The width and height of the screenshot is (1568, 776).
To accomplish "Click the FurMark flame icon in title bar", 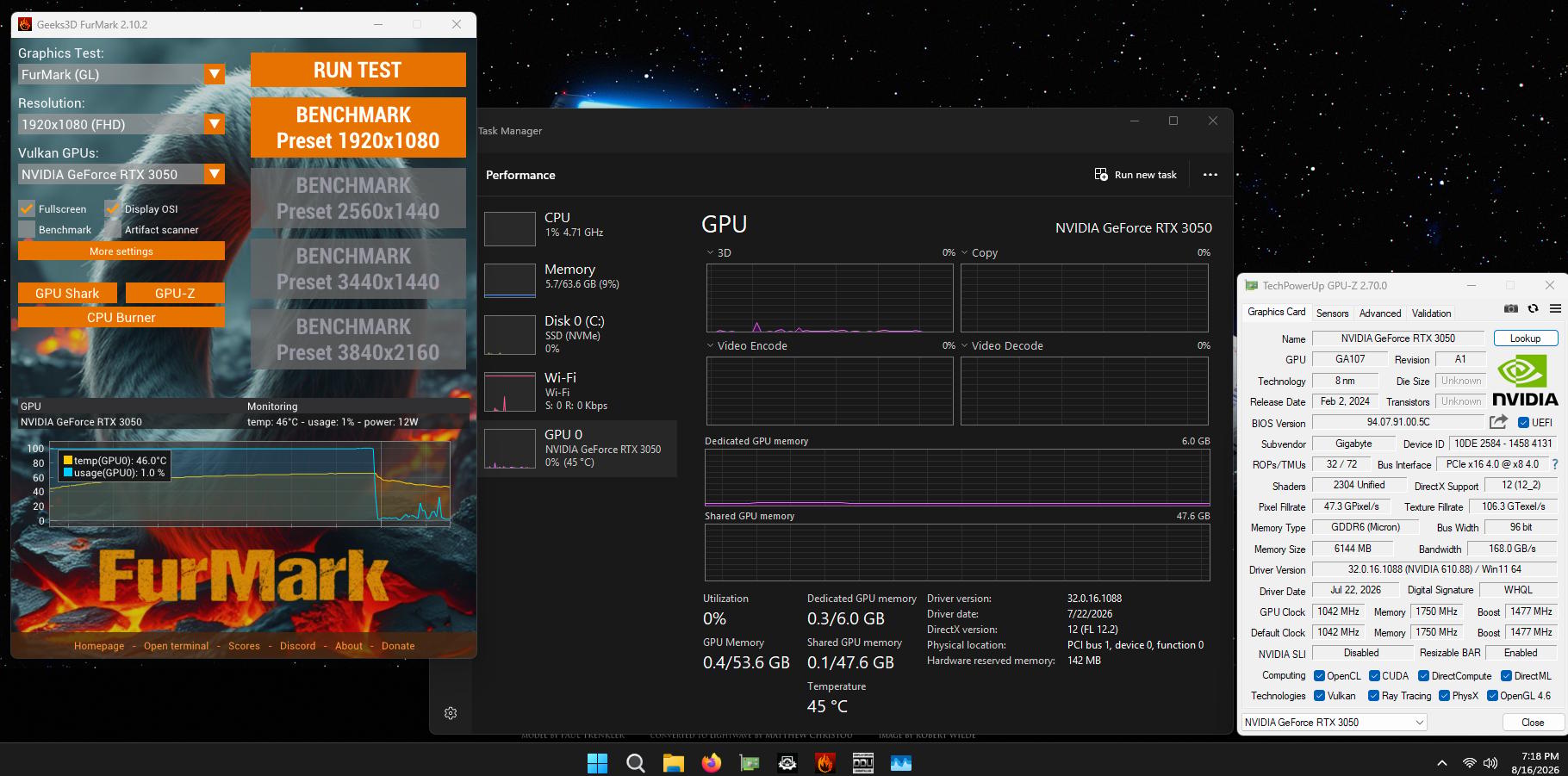I will pyautogui.click(x=25, y=24).
